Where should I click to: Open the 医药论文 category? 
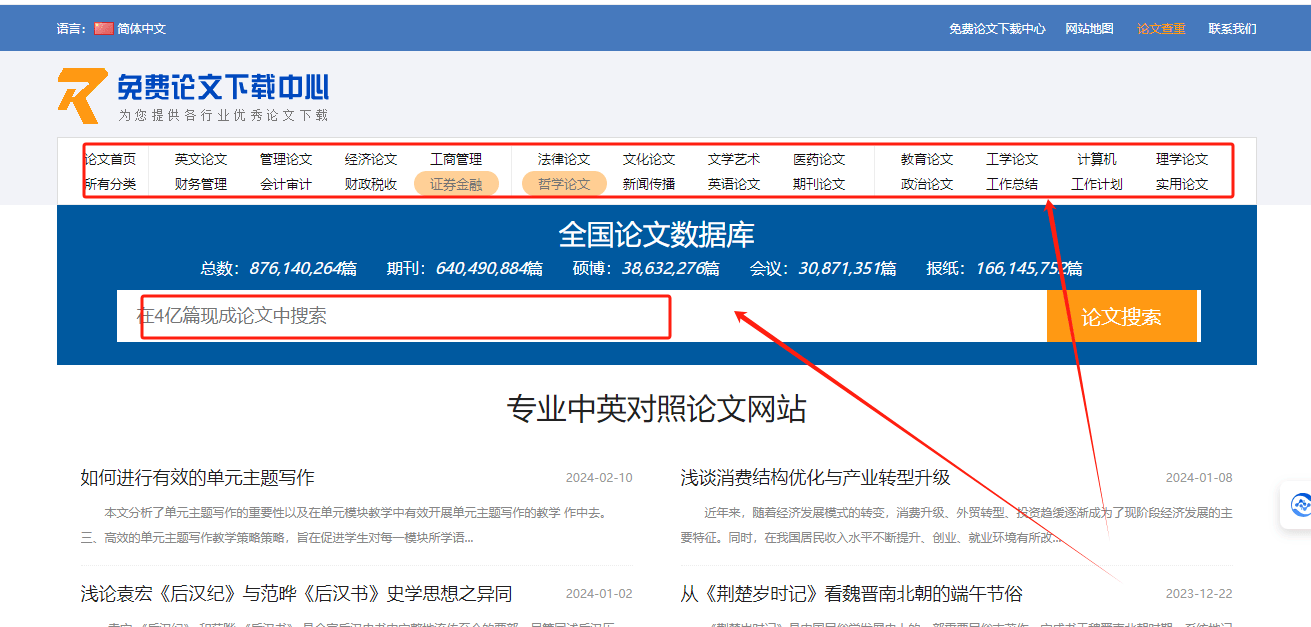coord(819,158)
